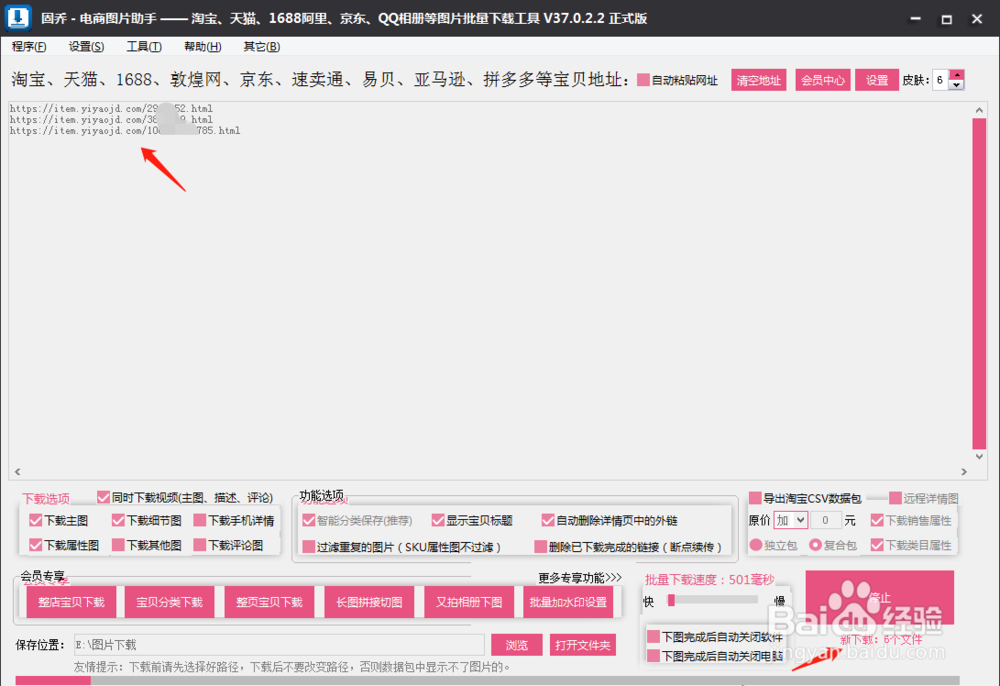Enable 下载手机详情 checkbox
1000x686 pixels.
click(x=200, y=520)
